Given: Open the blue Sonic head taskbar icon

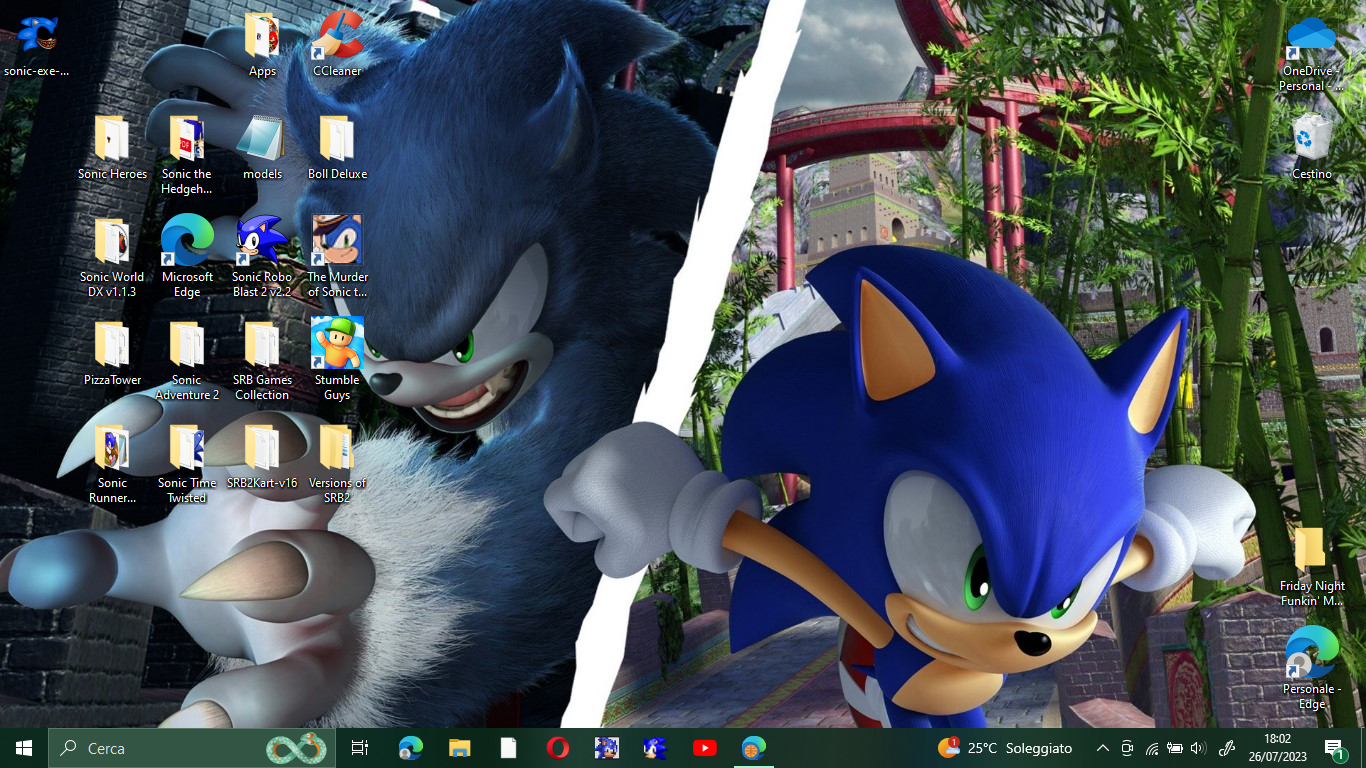Looking at the screenshot, I should [x=655, y=748].
